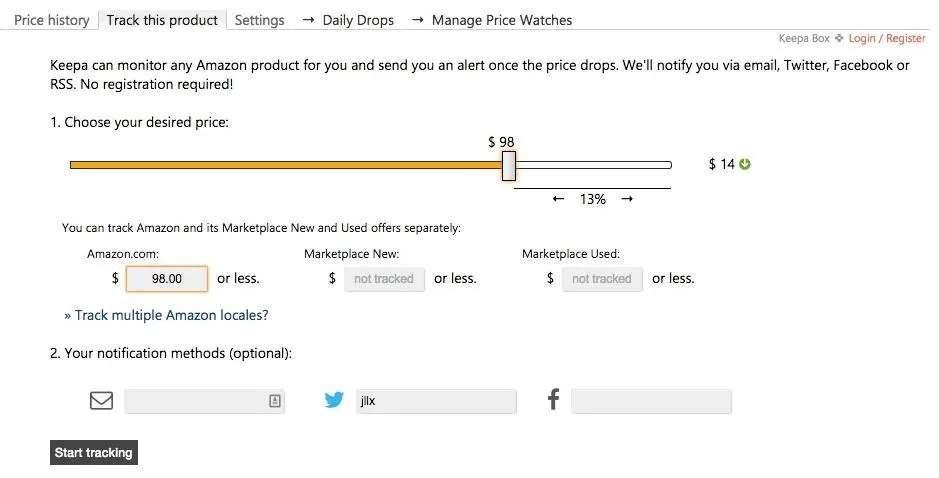Click the Login / Register link

coord(887,38)
